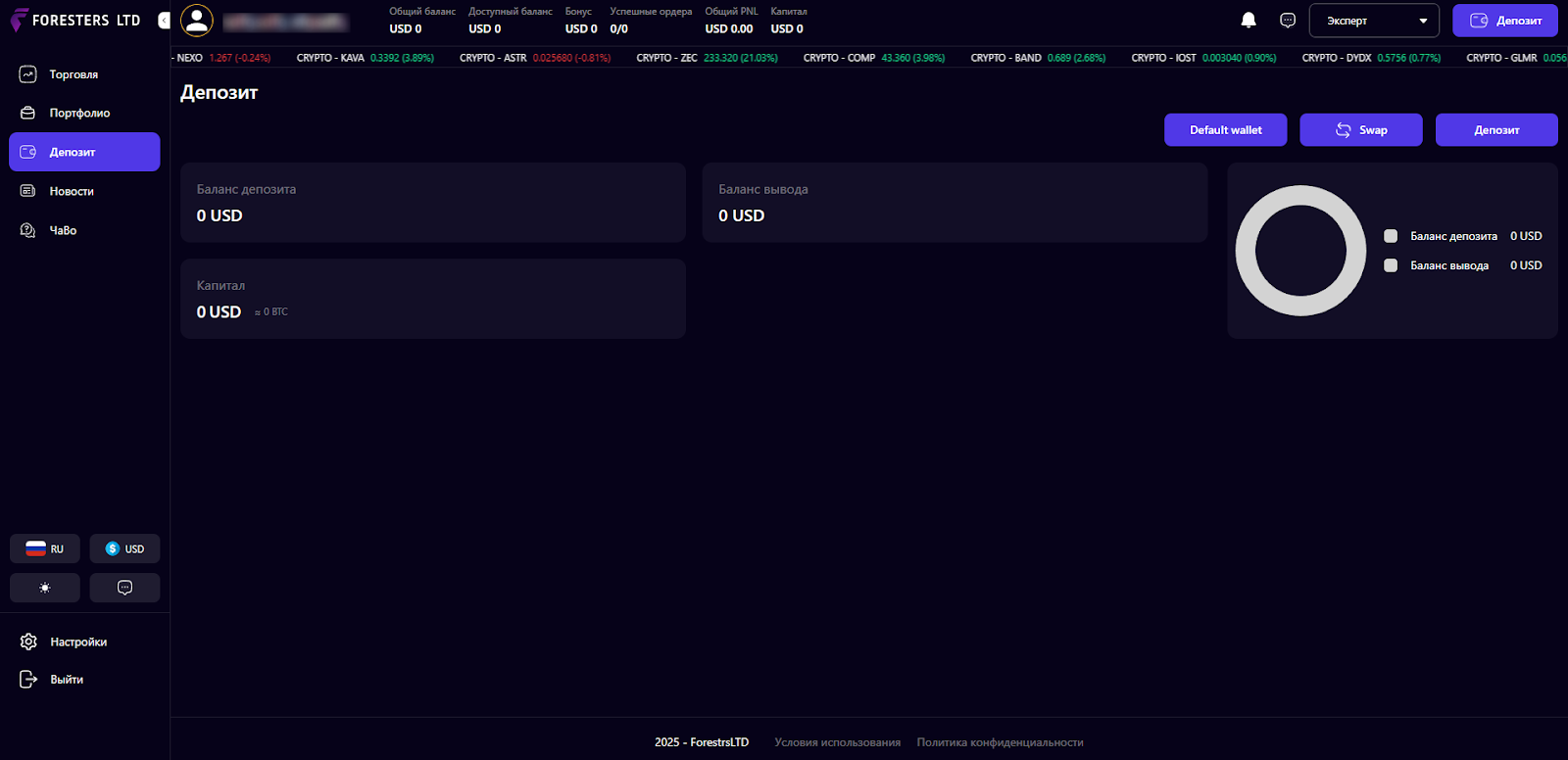Toggle Баланс депозита legend checkbox
Screen dimensions: 1568x760
1391,236
